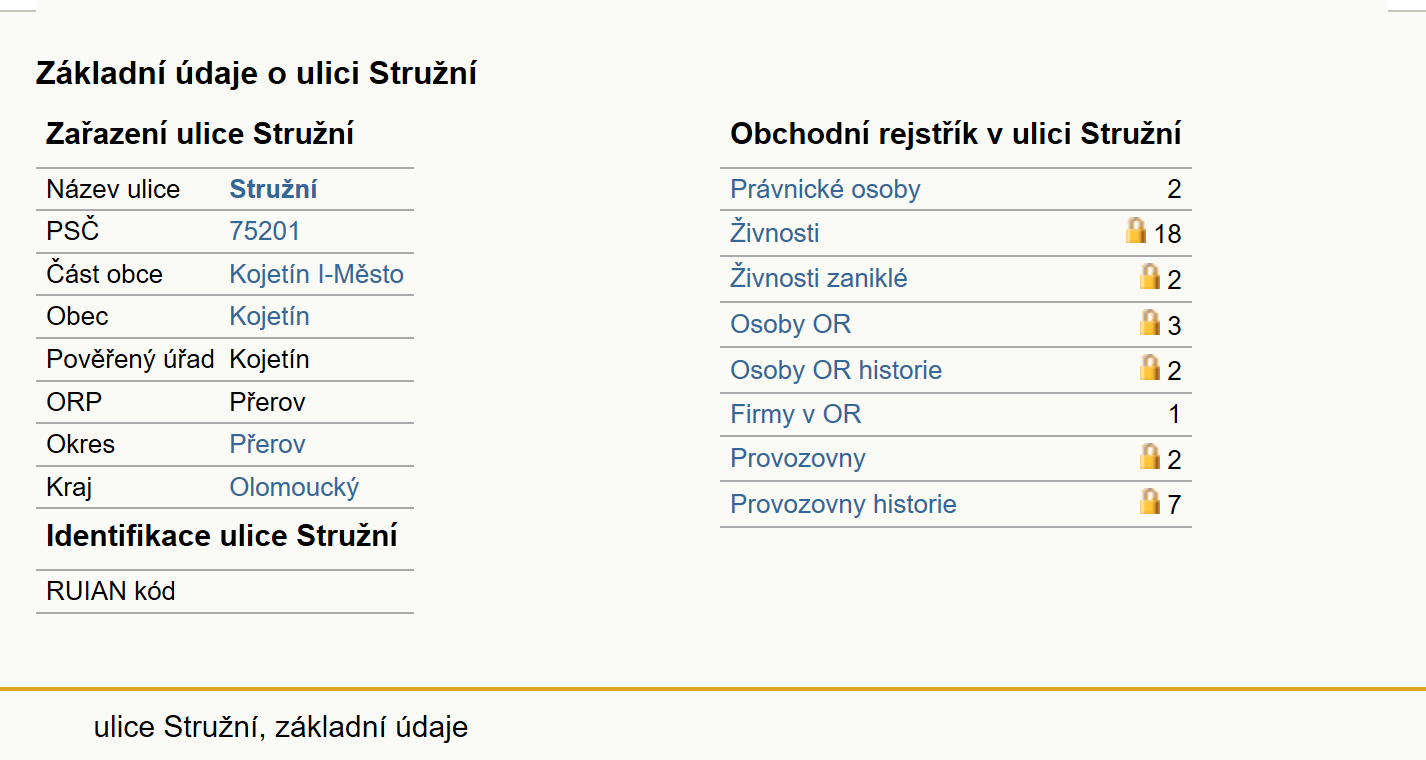Click the lock icon in Živnosti zaniklé row
This screenshot has width=1426, height=760.
tap(1150, 276)
